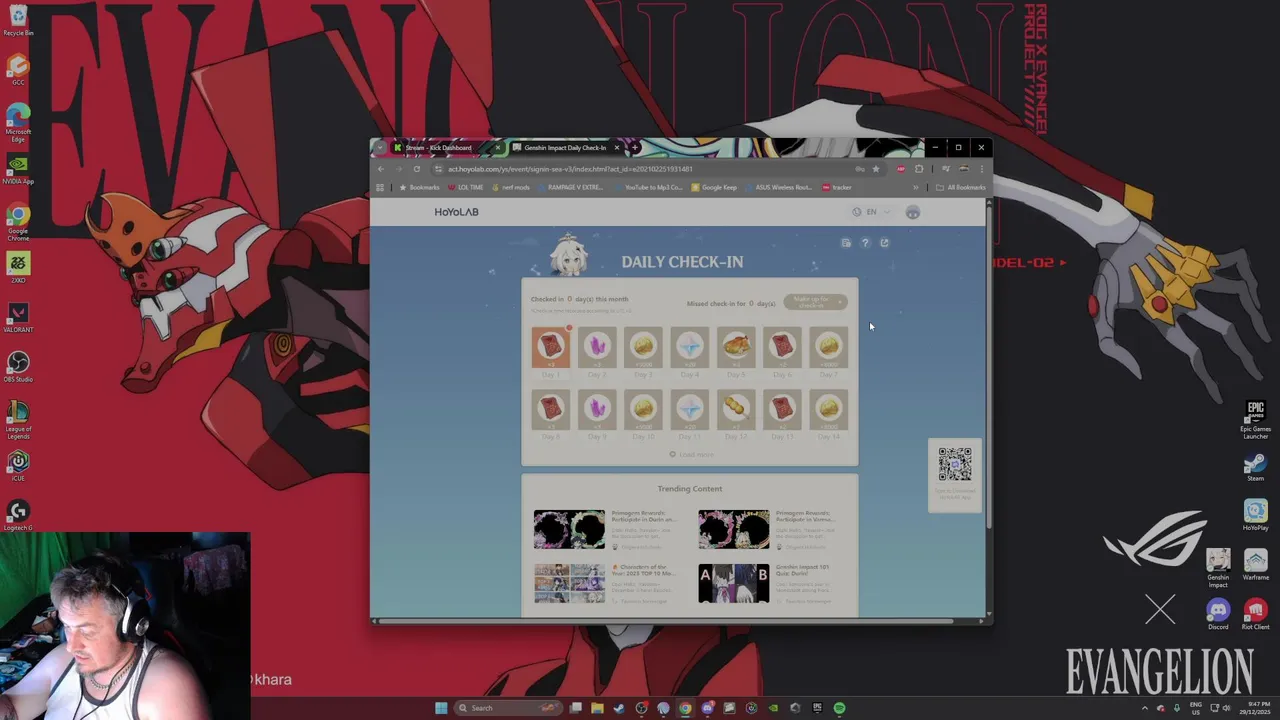Screen dimensions: 1280x720
Task: Open the Recycle Bin on desktop
Action: pyautogui.click(x=18, y=21)
